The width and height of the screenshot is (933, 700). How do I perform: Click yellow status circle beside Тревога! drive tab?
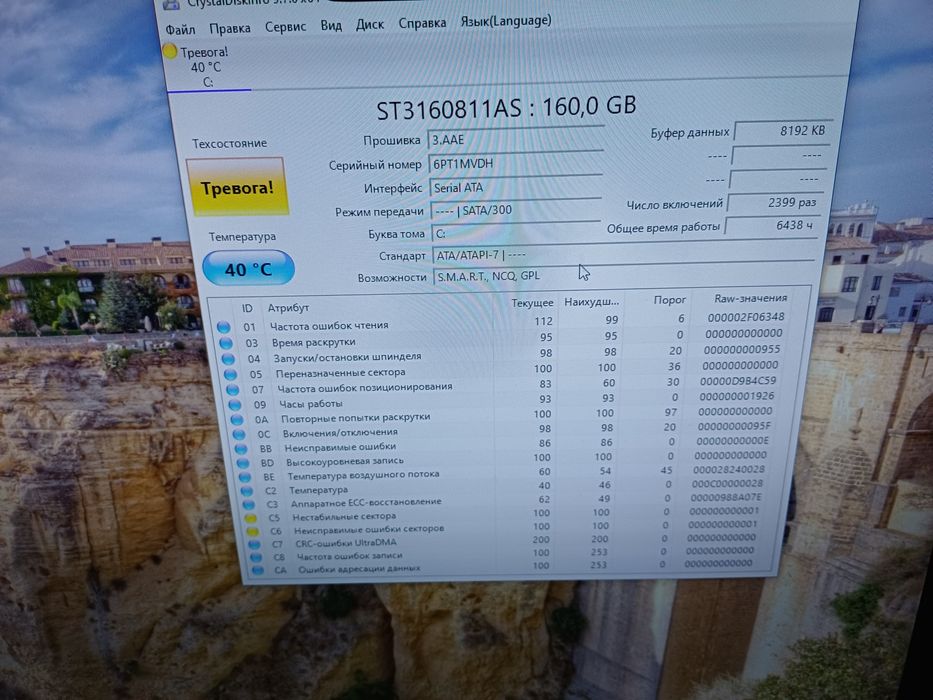coord(170,52)
